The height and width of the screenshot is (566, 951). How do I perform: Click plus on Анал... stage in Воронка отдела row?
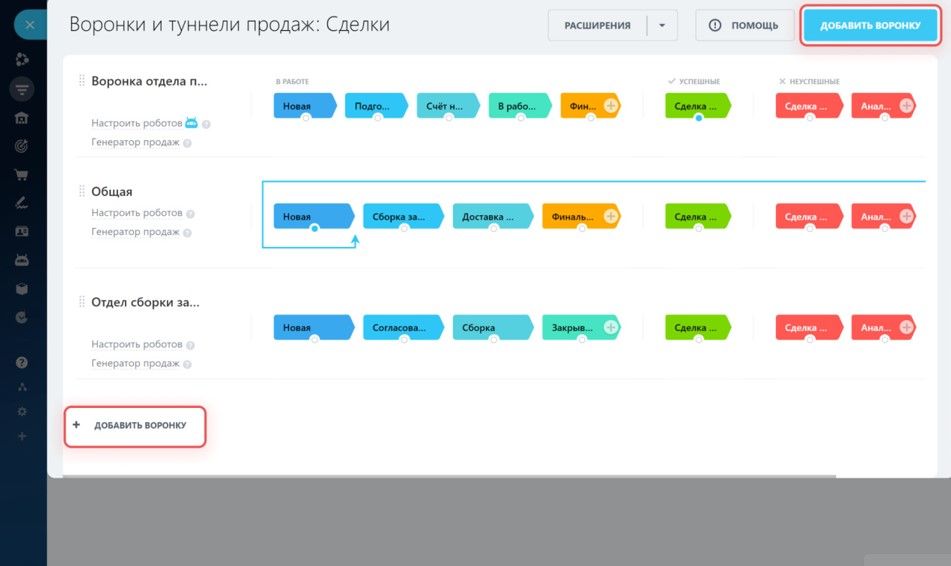(906, 106)
